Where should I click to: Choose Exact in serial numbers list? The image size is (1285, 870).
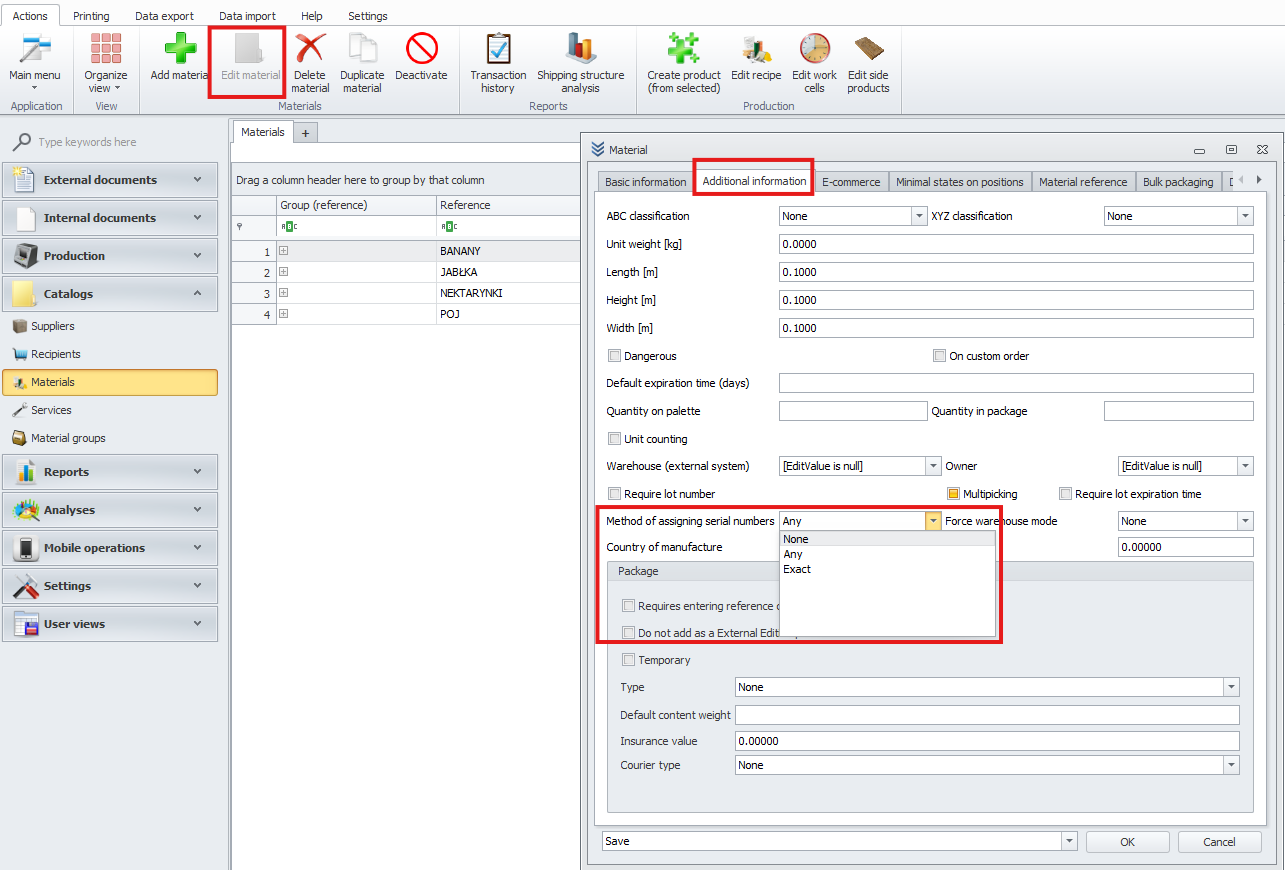point(887,569)
